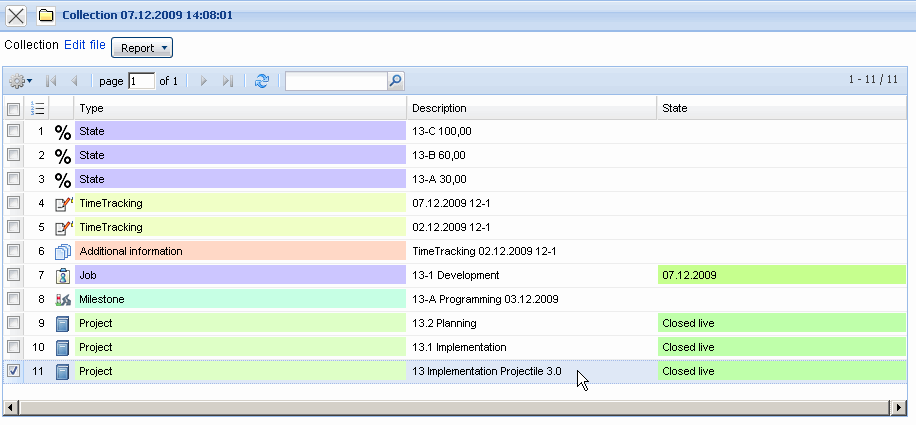Sort by the Type column header
The width and height of the screenshot is (916, 425).
coord(240,108)
